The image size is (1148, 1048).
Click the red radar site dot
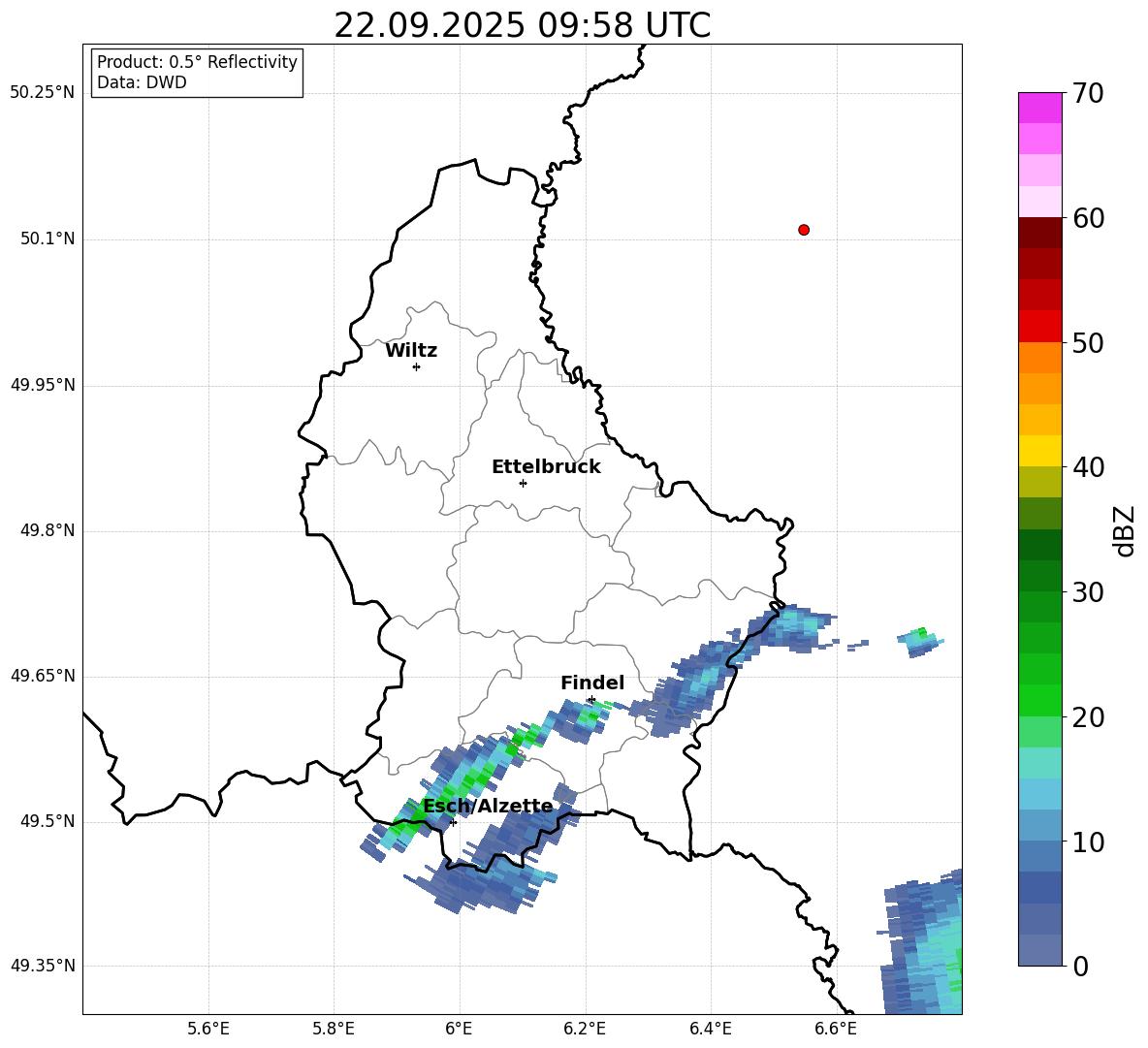pos(803,230)
